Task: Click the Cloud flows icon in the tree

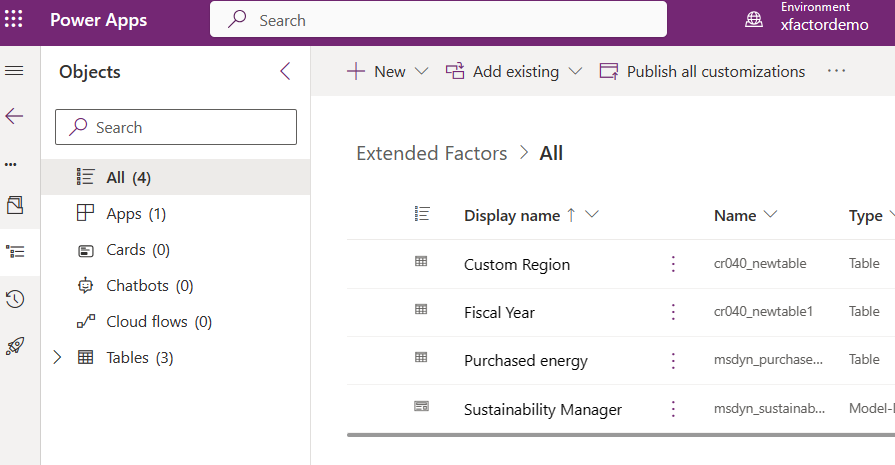Action: (86, 321)
